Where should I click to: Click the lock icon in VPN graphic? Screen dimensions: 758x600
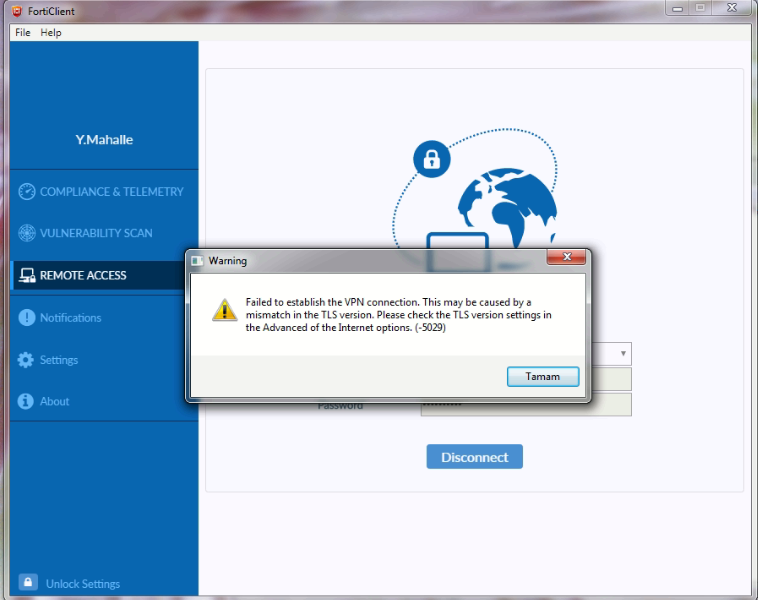click(432, 159)
